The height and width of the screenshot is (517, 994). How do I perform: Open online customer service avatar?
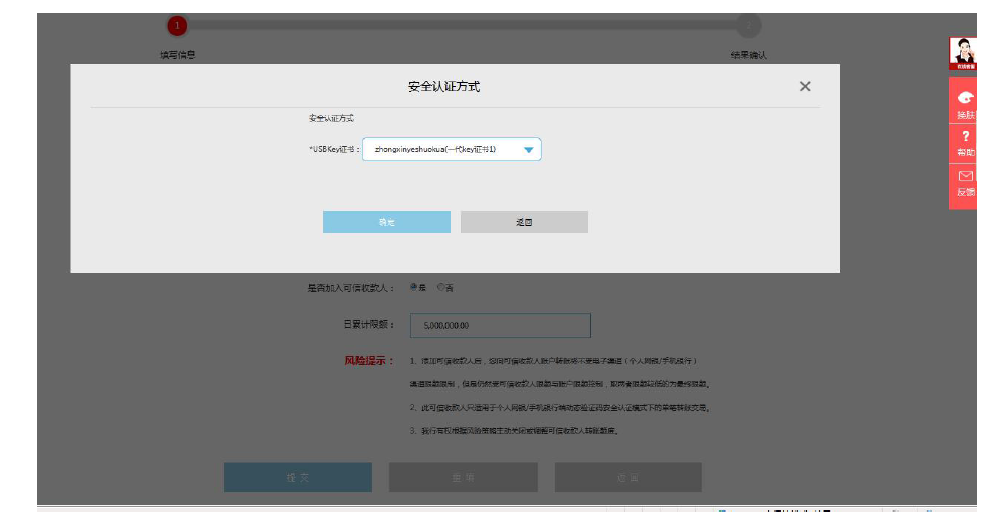[964, 54]
